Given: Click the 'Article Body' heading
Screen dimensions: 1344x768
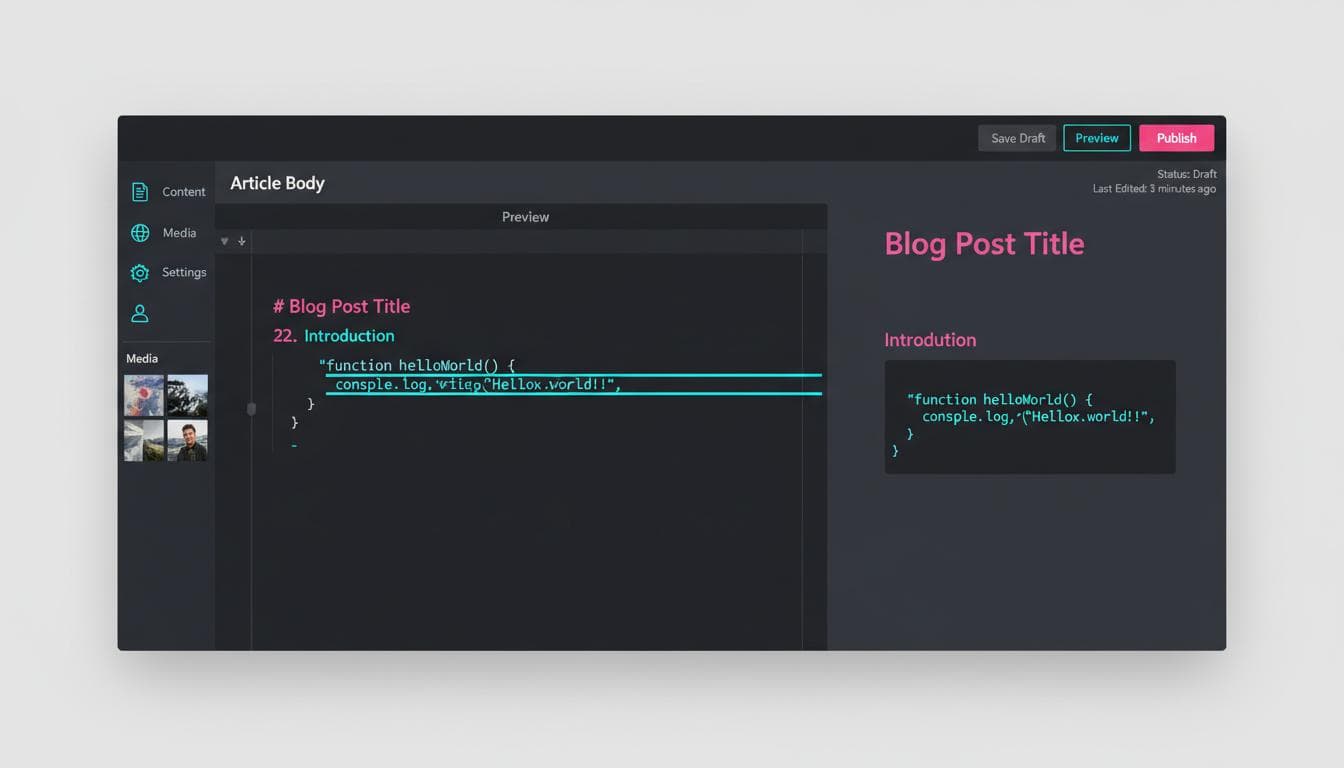Looking at the screenshot, I should [277, 183].
